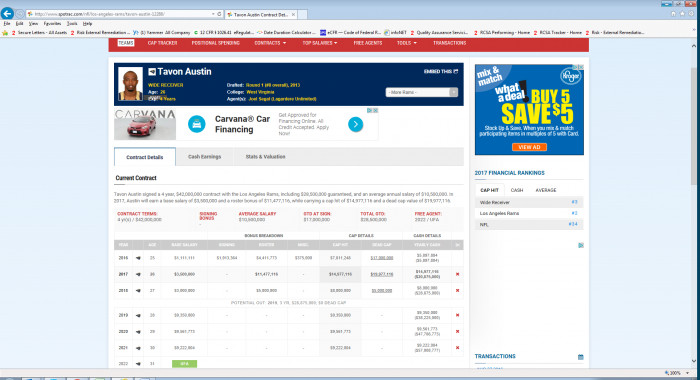Switch to the Cash Earnings tab

204,157
